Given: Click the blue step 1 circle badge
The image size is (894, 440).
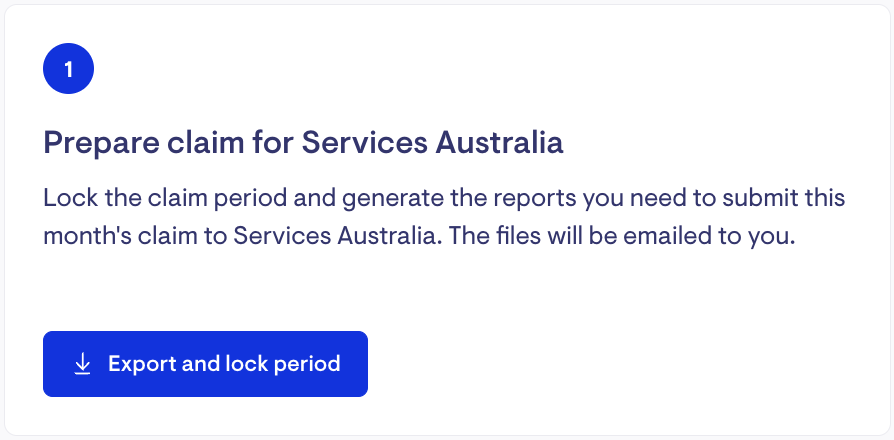Looking at the screenshot, I should (x=68, y=69).
